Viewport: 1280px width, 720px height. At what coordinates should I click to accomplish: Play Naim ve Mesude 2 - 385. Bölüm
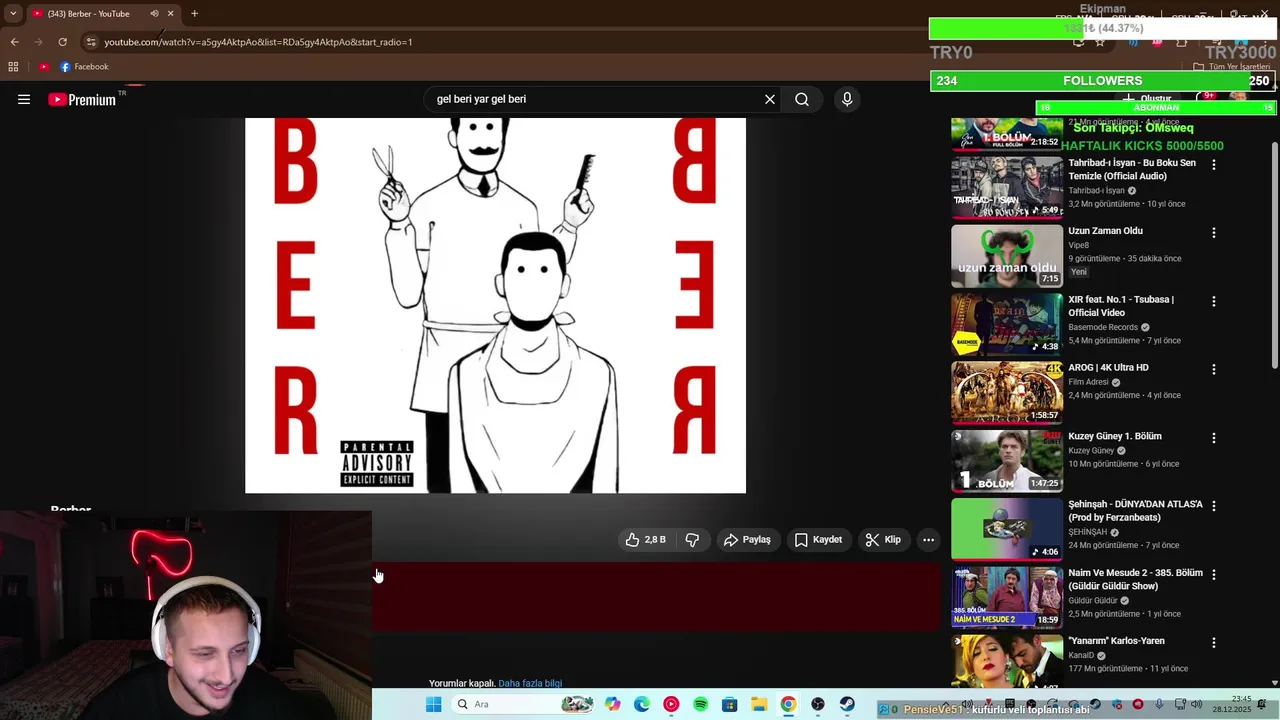point(1135,579)
